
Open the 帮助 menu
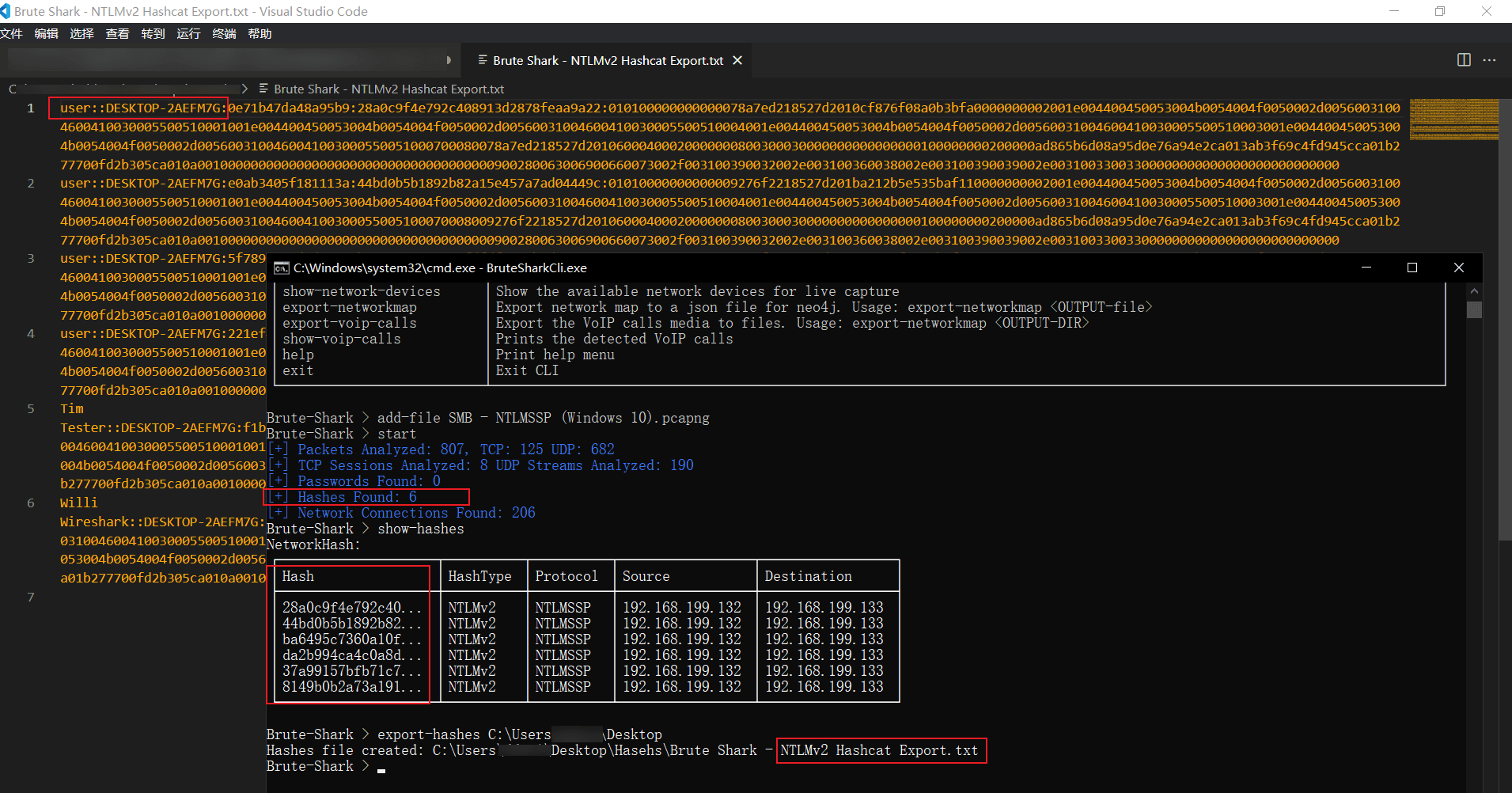click(260, 34)
